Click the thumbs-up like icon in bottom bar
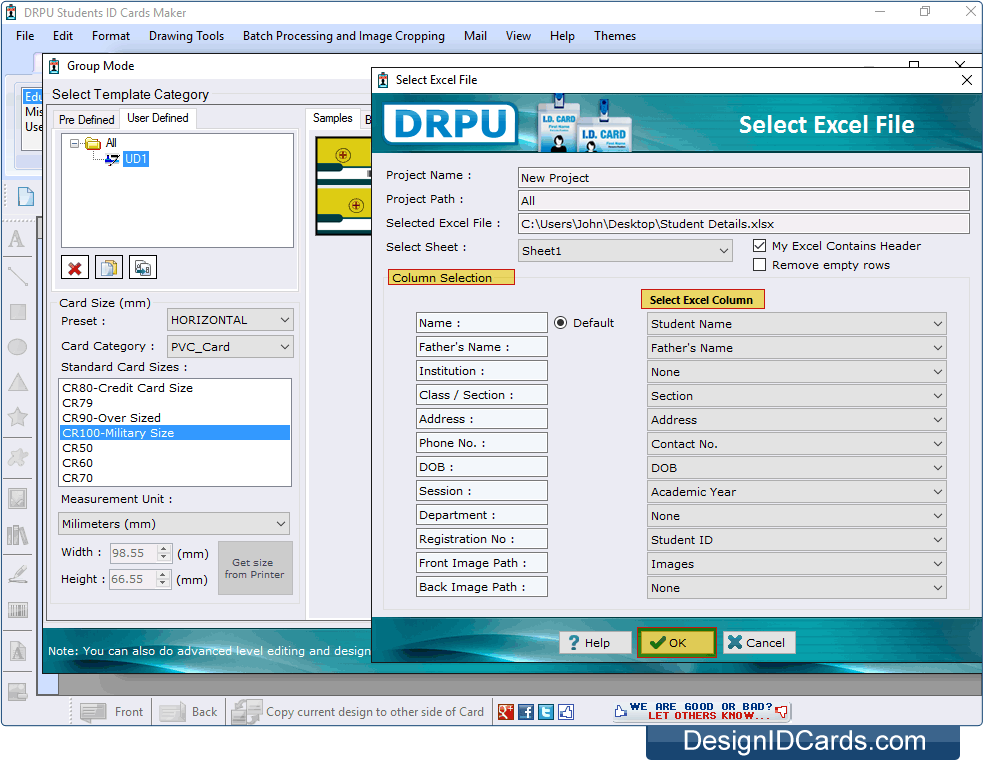Screen dimensions: 983x760 coord(566,712)
